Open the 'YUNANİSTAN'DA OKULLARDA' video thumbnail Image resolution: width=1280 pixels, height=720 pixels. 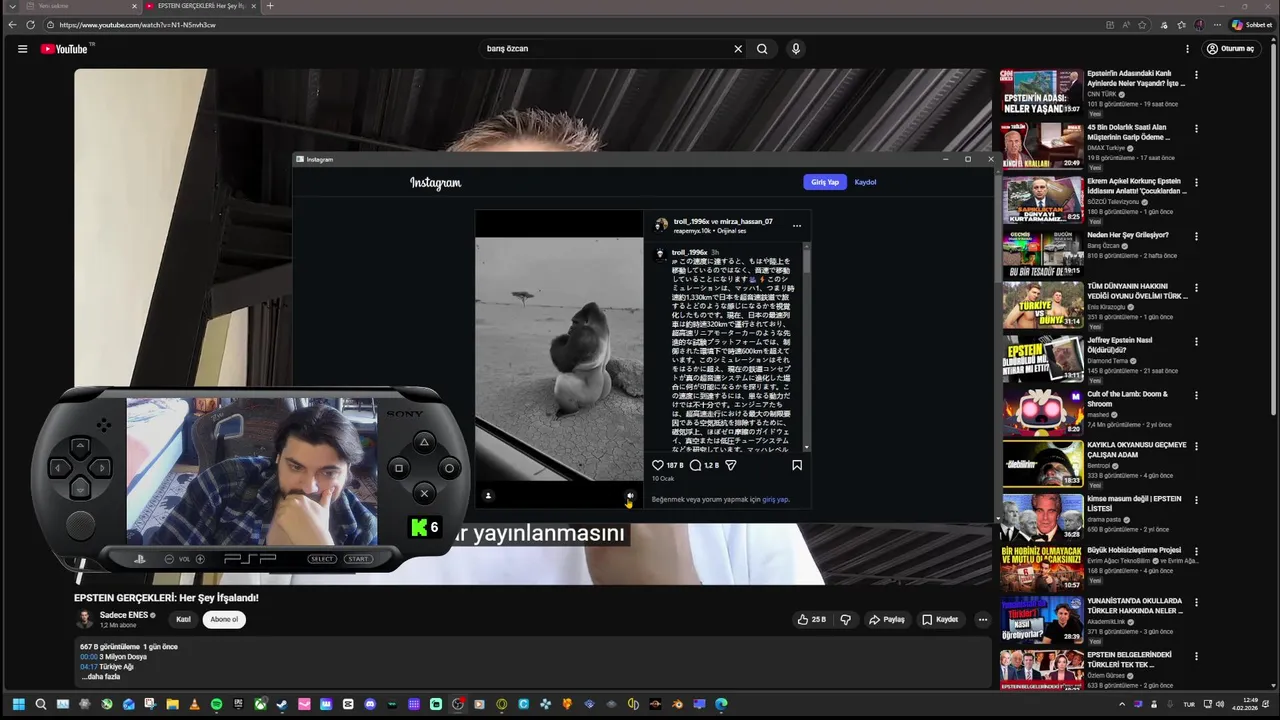pos(1042,621)
